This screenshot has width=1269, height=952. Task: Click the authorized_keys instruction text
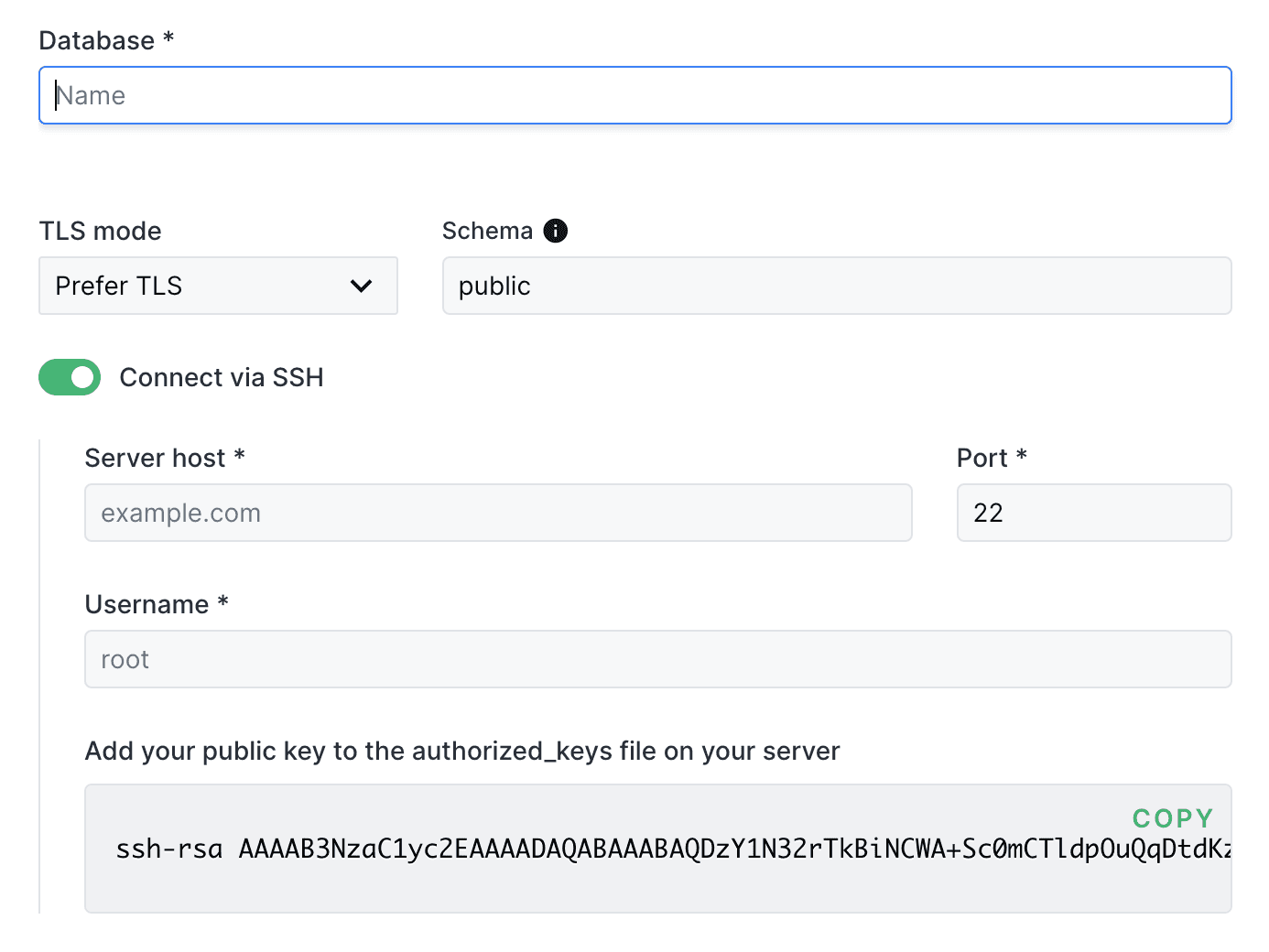(462, 752)
